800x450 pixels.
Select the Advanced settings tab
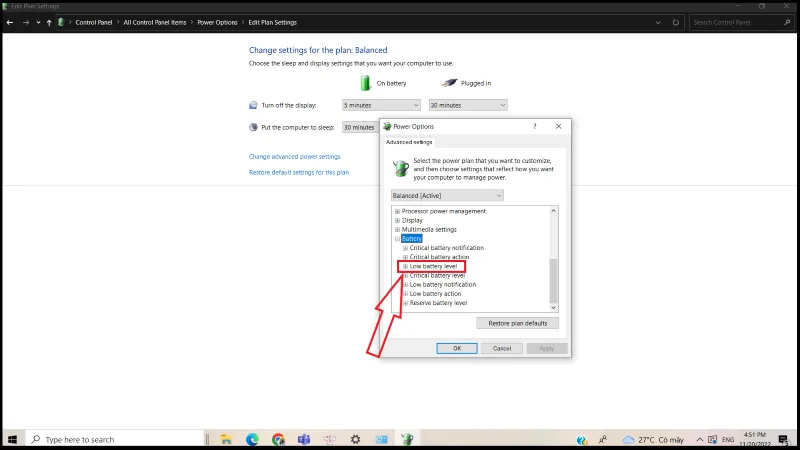pyautogui.click(x=409, y=142)
